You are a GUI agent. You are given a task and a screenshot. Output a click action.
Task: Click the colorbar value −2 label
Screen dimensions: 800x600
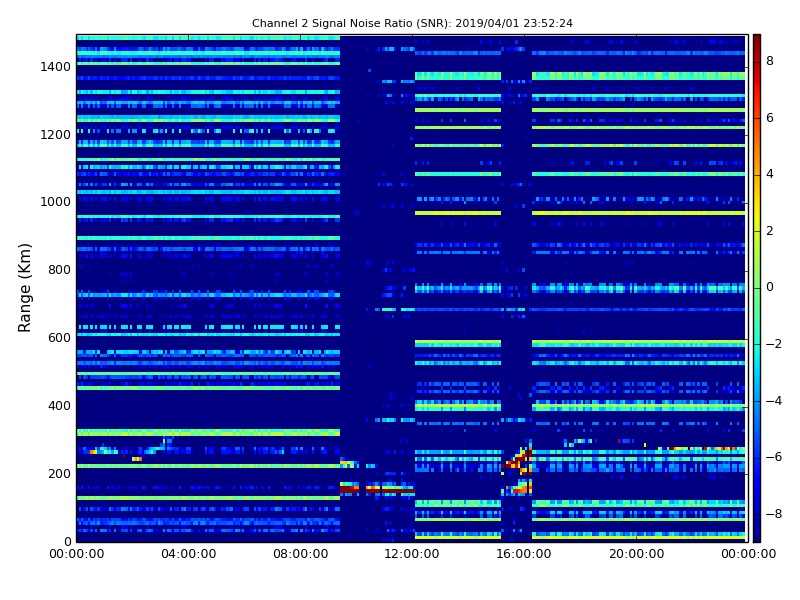[x=774, y=344]
